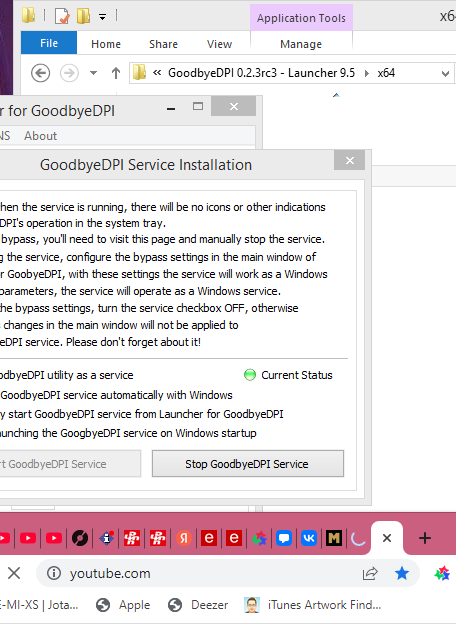This screenshot has width=456, height=635.
Task: Open recent locations dropdown near navigation arrows
Action: (x=94, y=73)
